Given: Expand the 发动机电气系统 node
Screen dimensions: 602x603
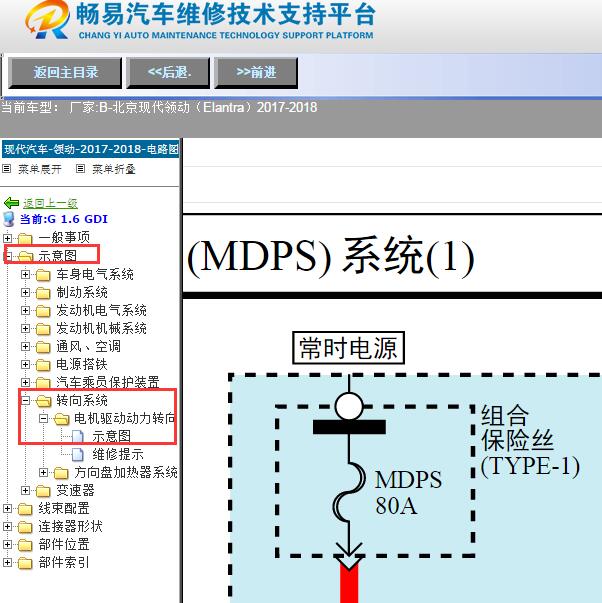Looking at the screenshot, I should (x=25, y=310).
